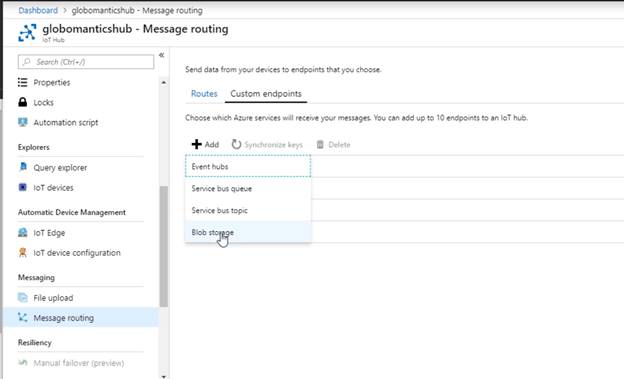Image resolution: width=624 pixels, height=379 pixels.
Task: Open Query explorer page
Action: pos(60,168)
